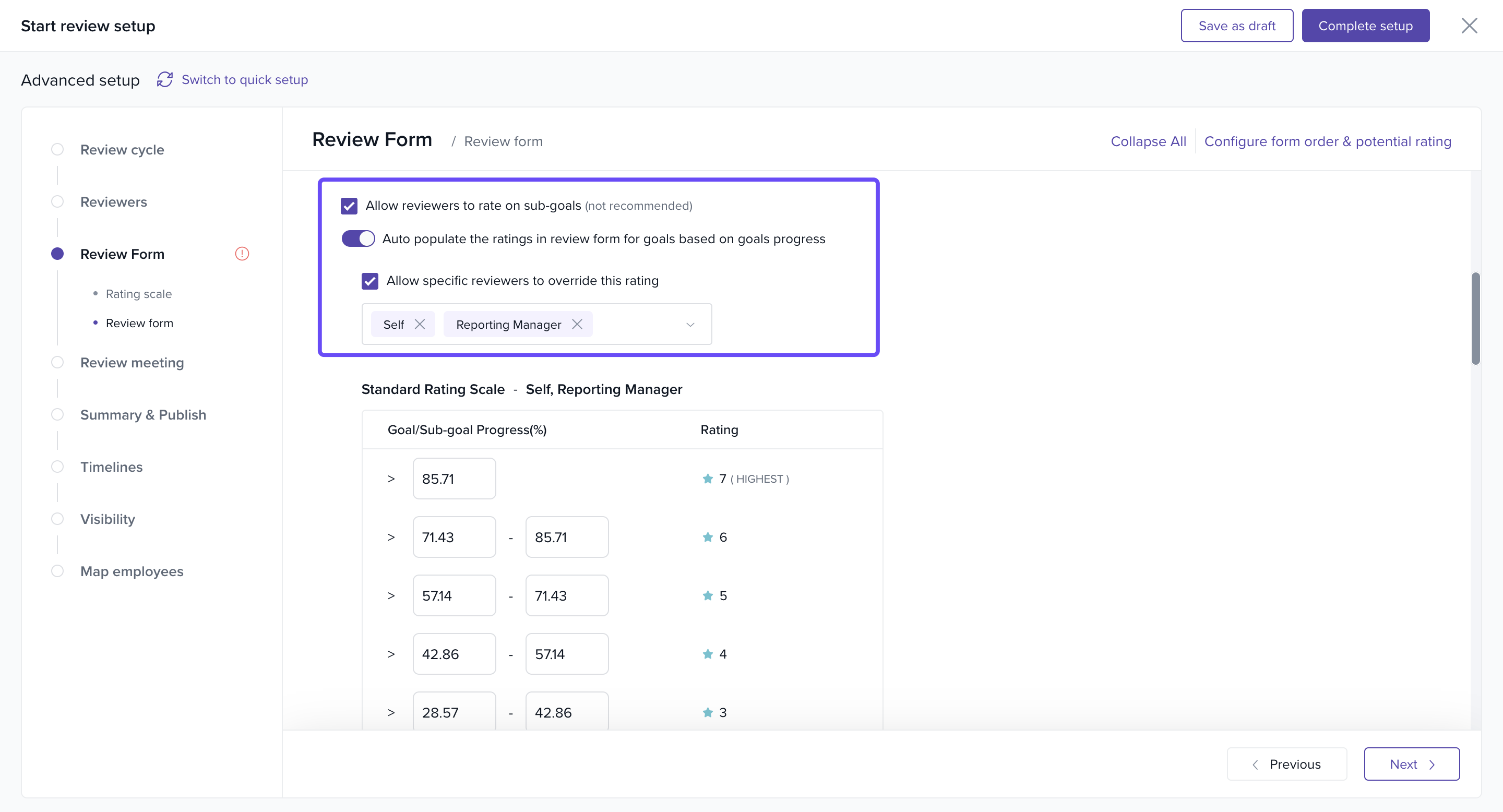Click the switch-to-quick-setup refresh icon
The image size is (1503, 812).
[164, 79]
